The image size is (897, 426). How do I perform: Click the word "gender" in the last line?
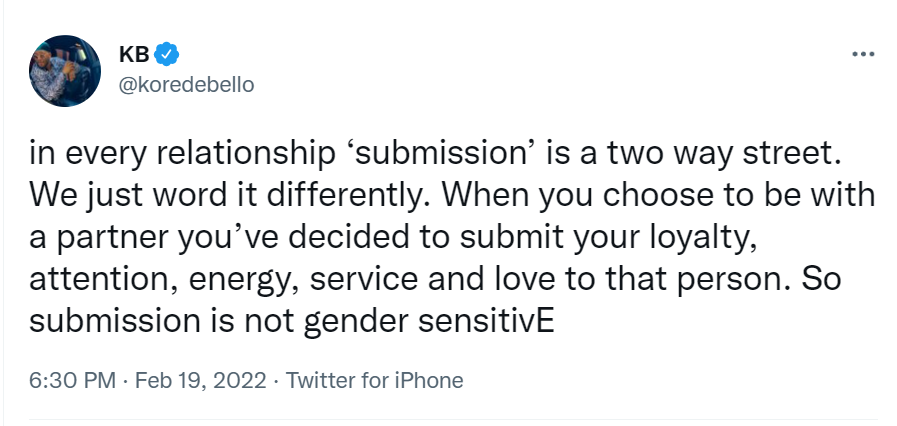356,323
